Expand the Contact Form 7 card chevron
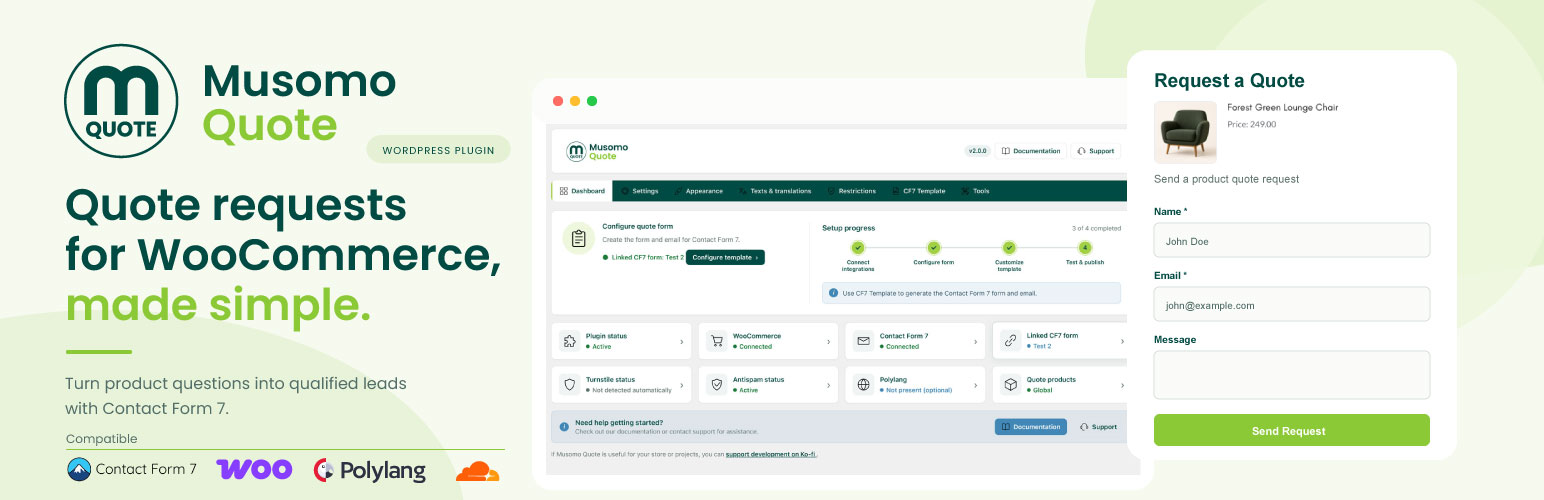The height and width of the screenshot is (500, 1544). 975,342
